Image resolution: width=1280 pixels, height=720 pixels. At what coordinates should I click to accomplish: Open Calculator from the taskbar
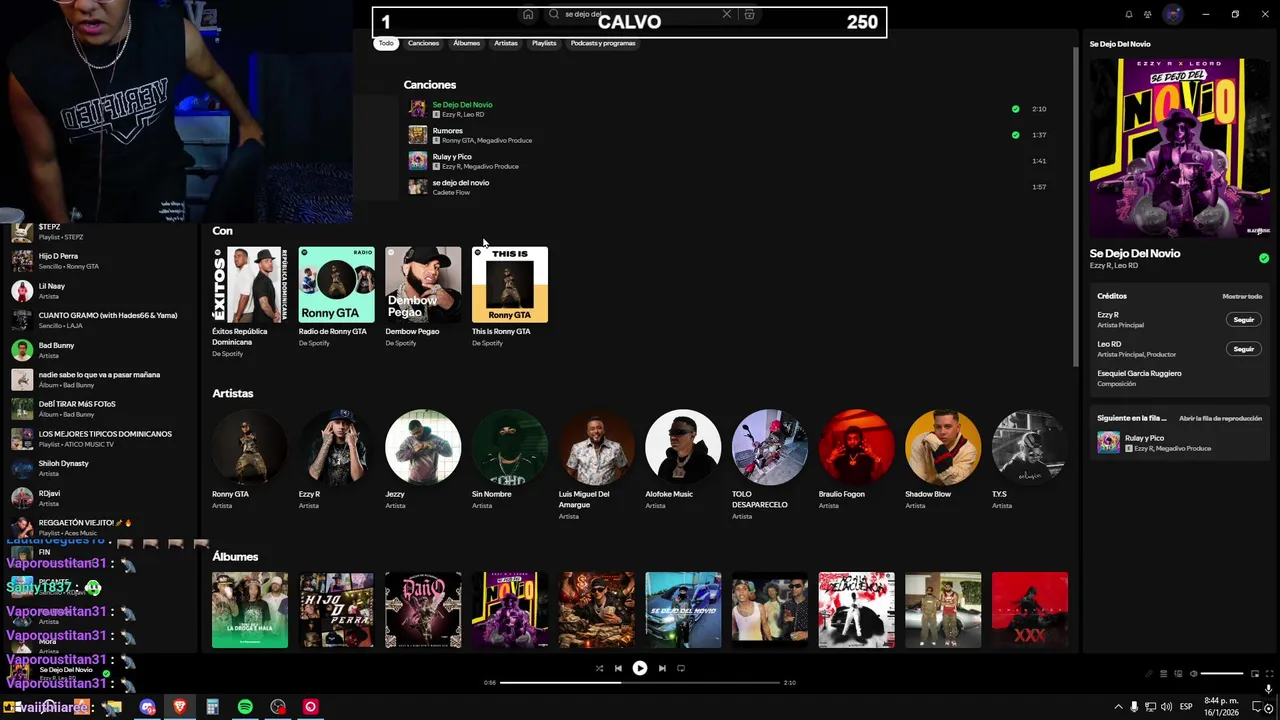pyautogui.click(x=212, y=707)
